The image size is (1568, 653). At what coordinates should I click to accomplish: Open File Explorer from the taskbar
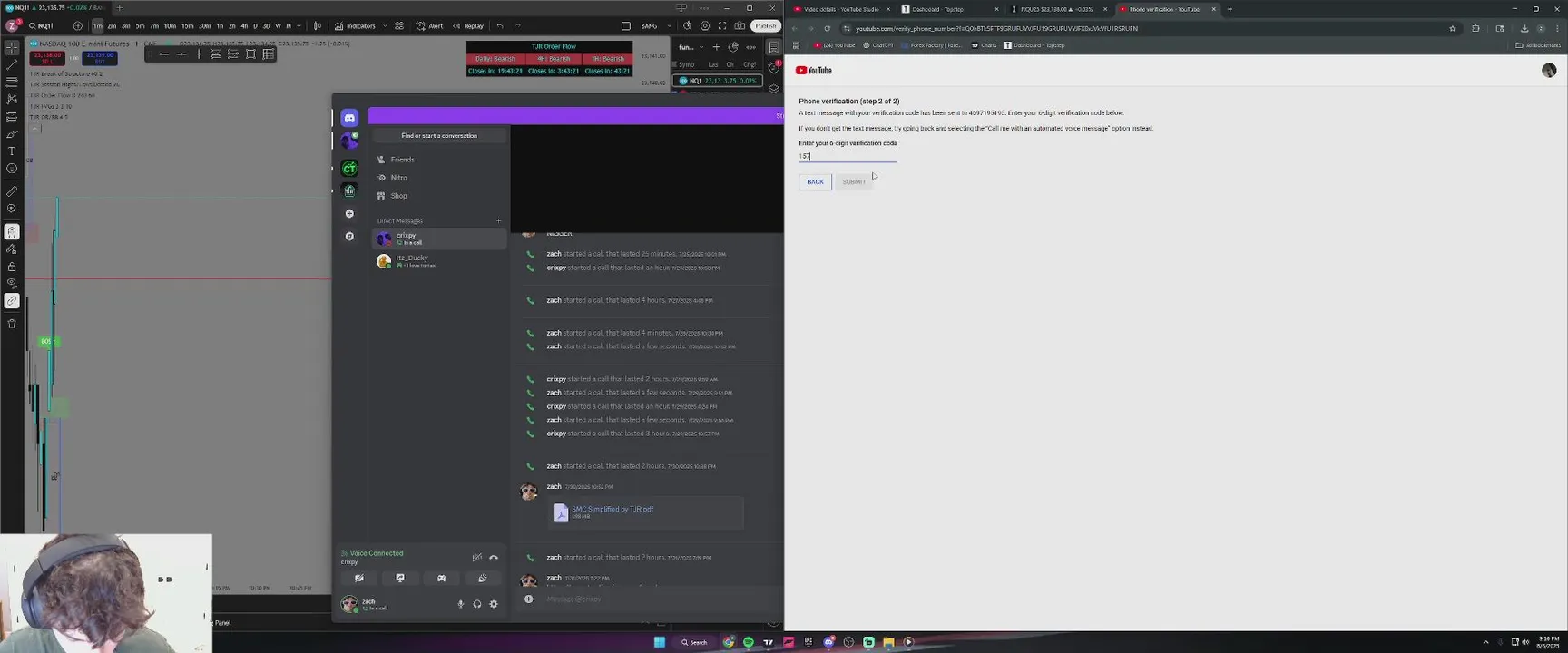click(888, 642)
